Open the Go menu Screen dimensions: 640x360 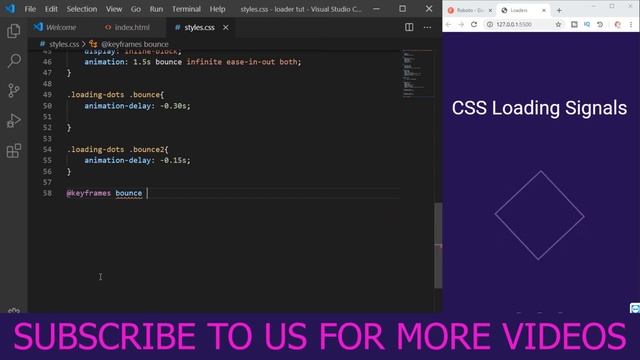pyautogui.click(x=136, y=9)
